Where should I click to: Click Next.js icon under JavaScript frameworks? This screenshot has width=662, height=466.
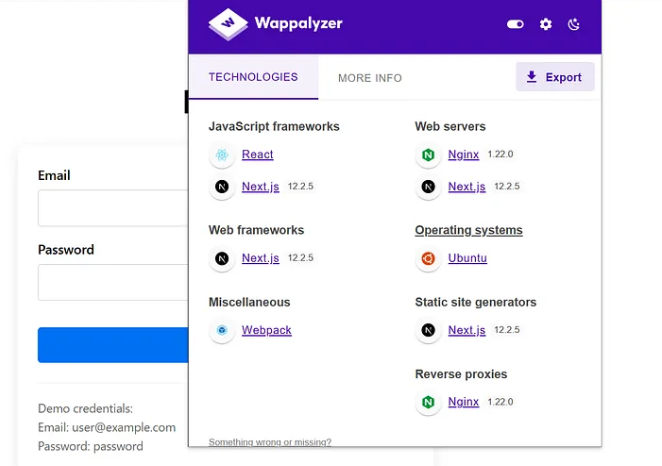[222, 187]
